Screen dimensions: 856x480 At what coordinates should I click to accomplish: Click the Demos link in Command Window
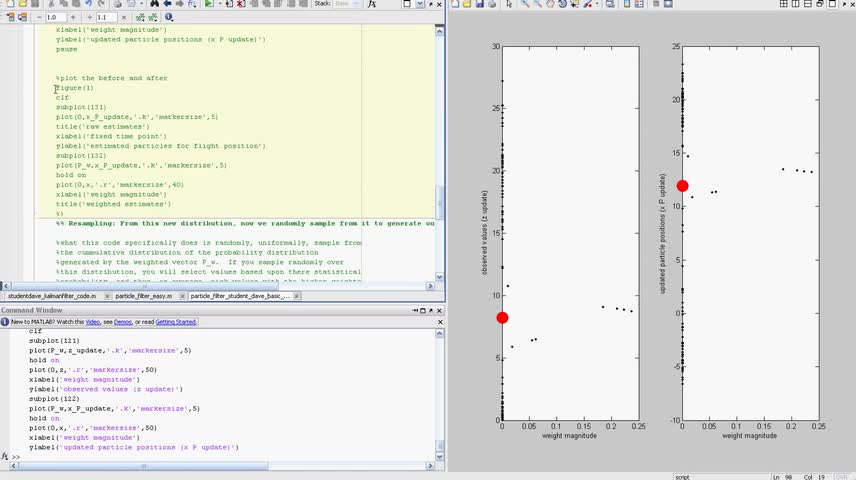[x=122, y=322]
